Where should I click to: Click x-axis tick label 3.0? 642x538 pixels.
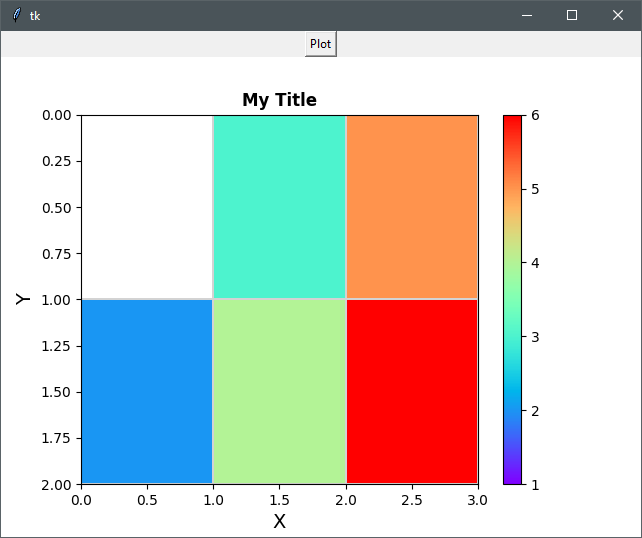[478, 500]
